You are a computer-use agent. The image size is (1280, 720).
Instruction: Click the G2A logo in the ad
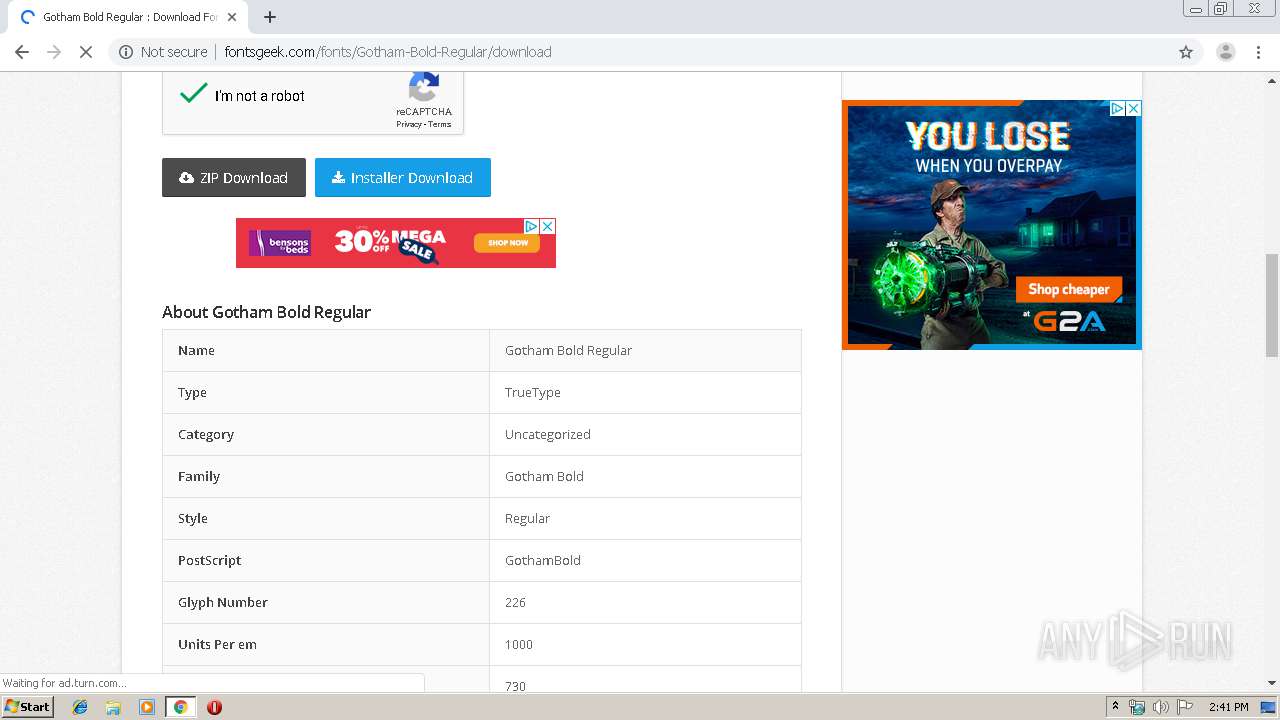(1069, 321)
